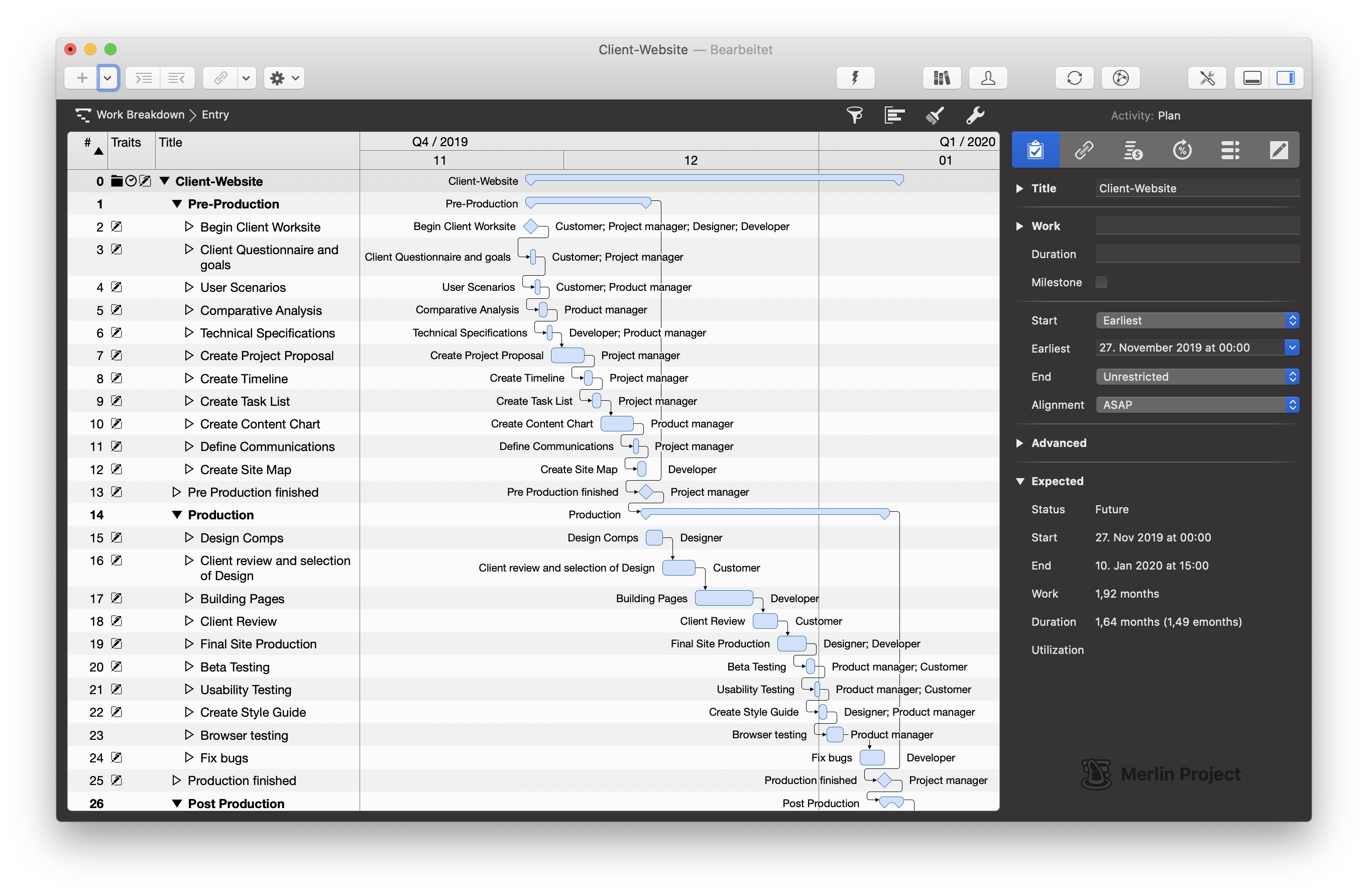Select the Production finished milestone diamond
This screenshot has width=1368, height=896.
884,780
